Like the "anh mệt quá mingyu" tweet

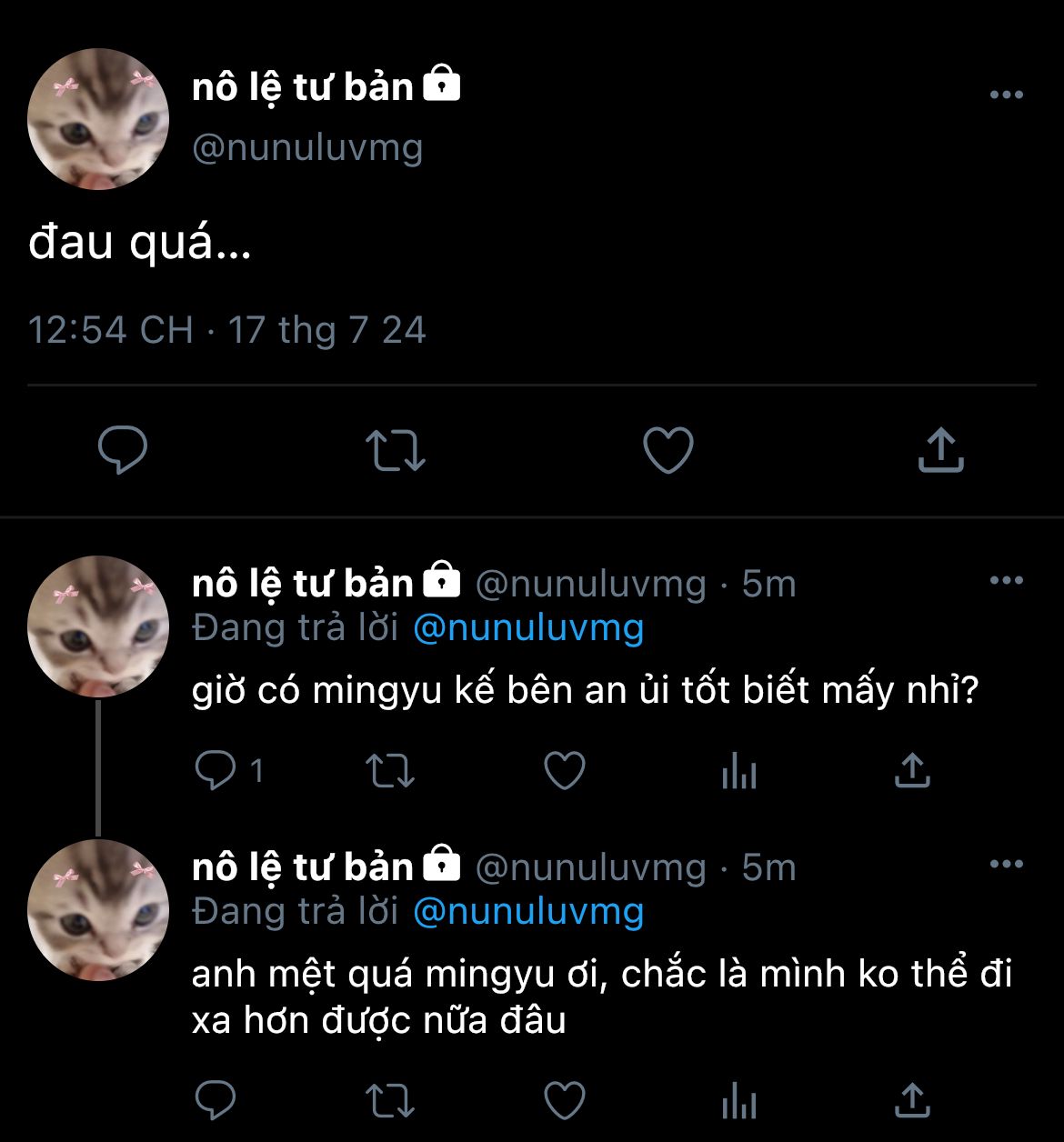click(x=564, y=1100)
